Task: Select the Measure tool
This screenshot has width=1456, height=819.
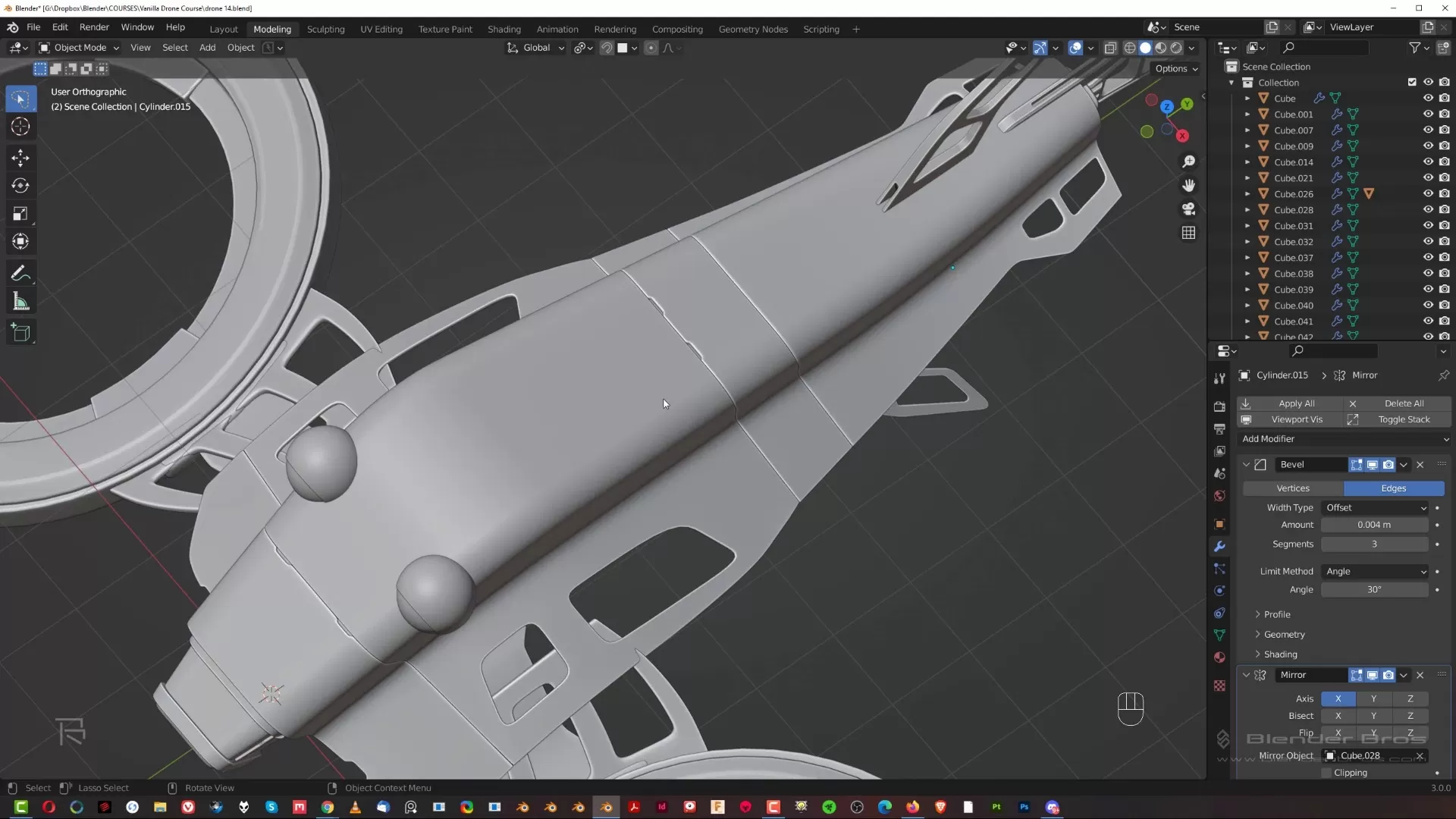Action: tap(20, 302)
